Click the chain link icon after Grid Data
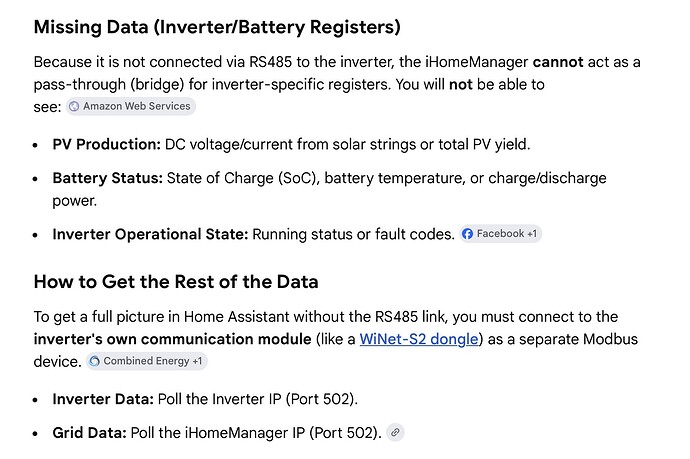Screen dimensions: 690x459 point(395,433)
